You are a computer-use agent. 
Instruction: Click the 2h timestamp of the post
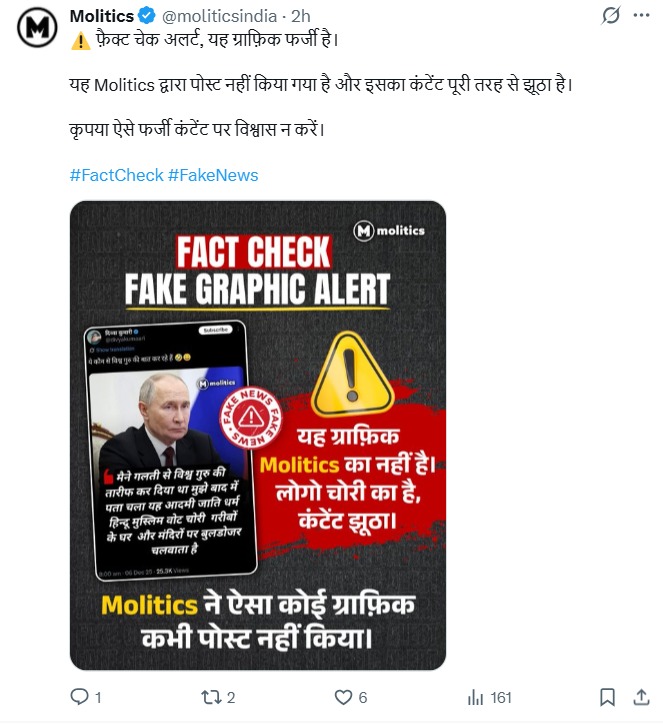(x=301, y=16)
